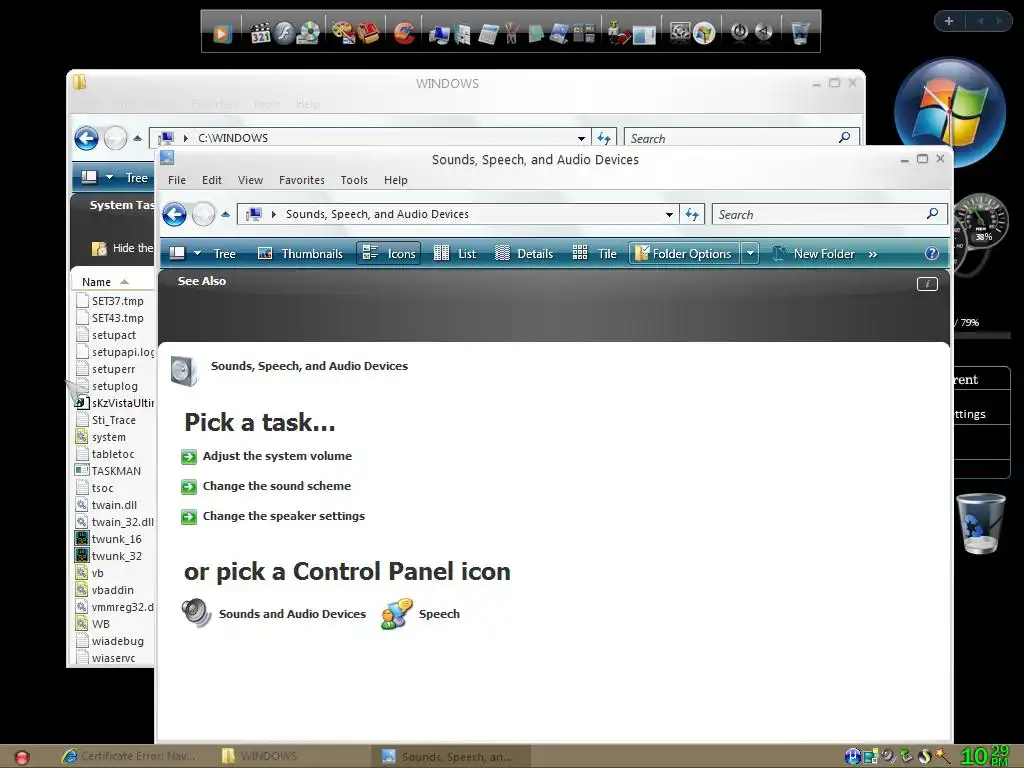Click the power button icon in dock

739,31
